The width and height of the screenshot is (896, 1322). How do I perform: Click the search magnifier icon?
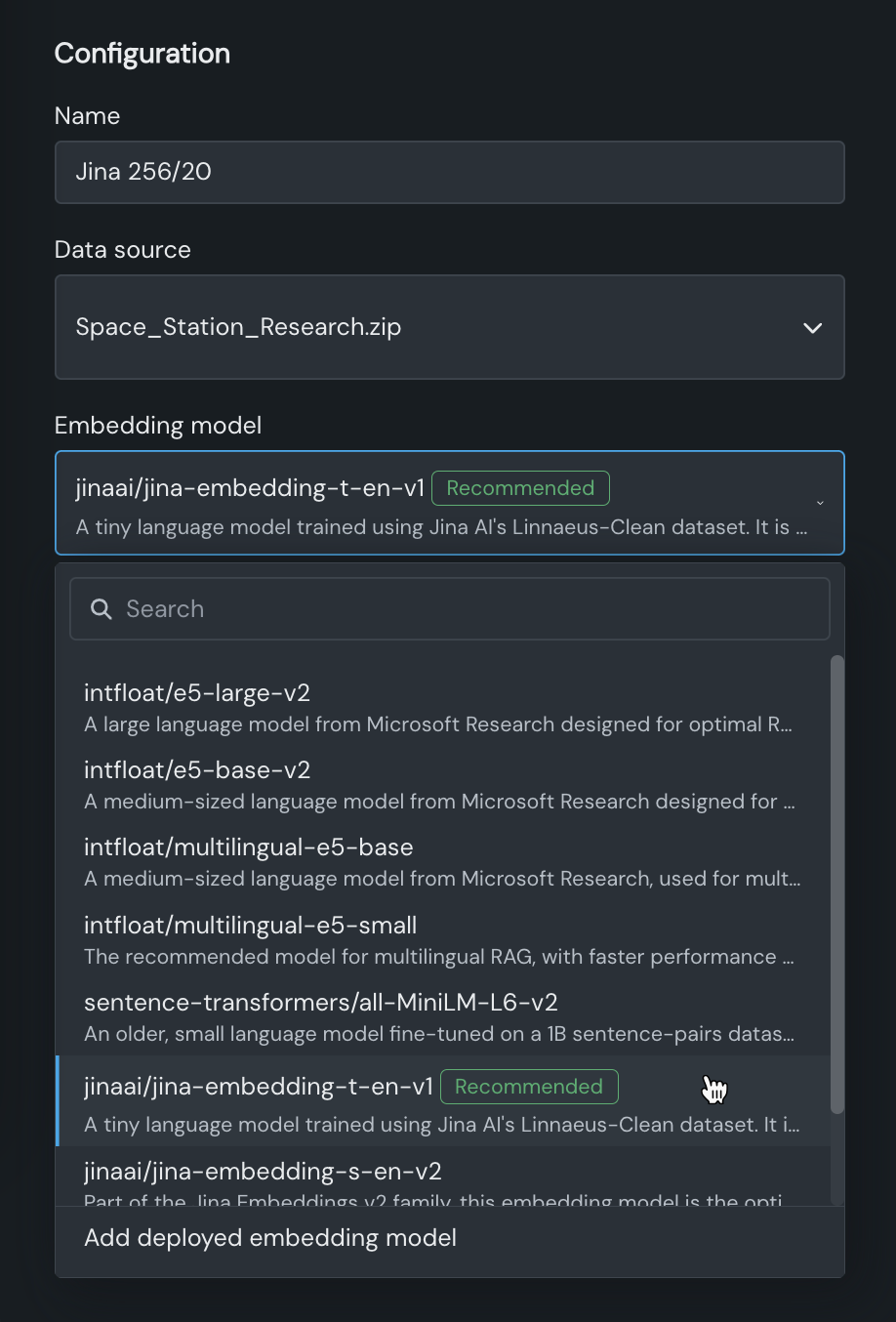(x=101, y=609)
